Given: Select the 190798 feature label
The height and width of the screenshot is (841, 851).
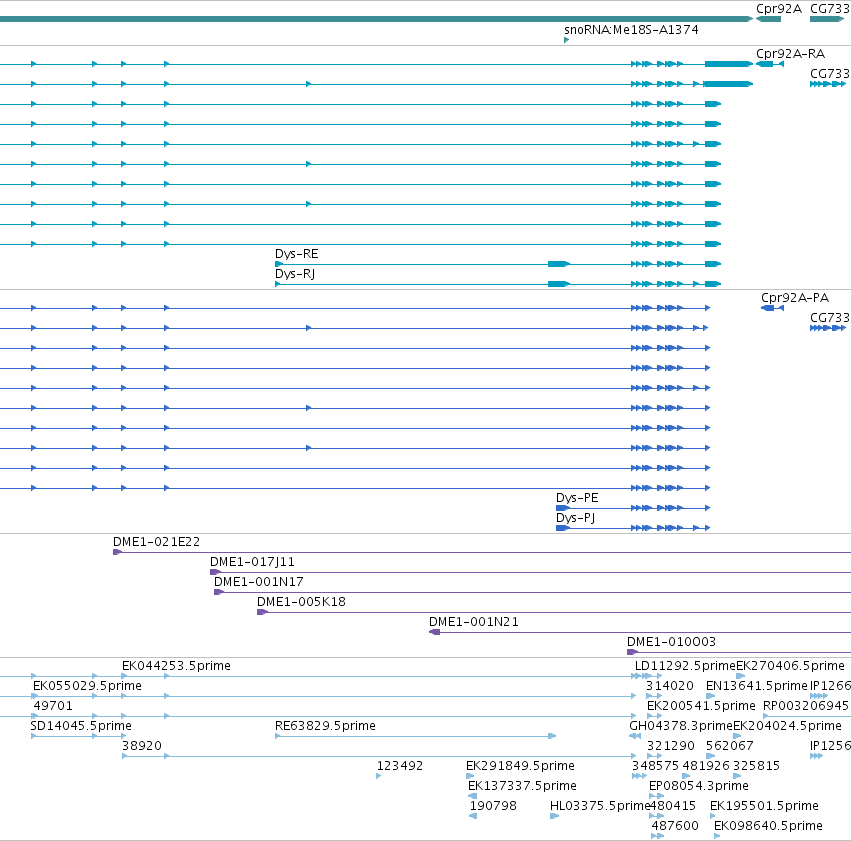Looking at the screenshot, I should pos(493,806).
